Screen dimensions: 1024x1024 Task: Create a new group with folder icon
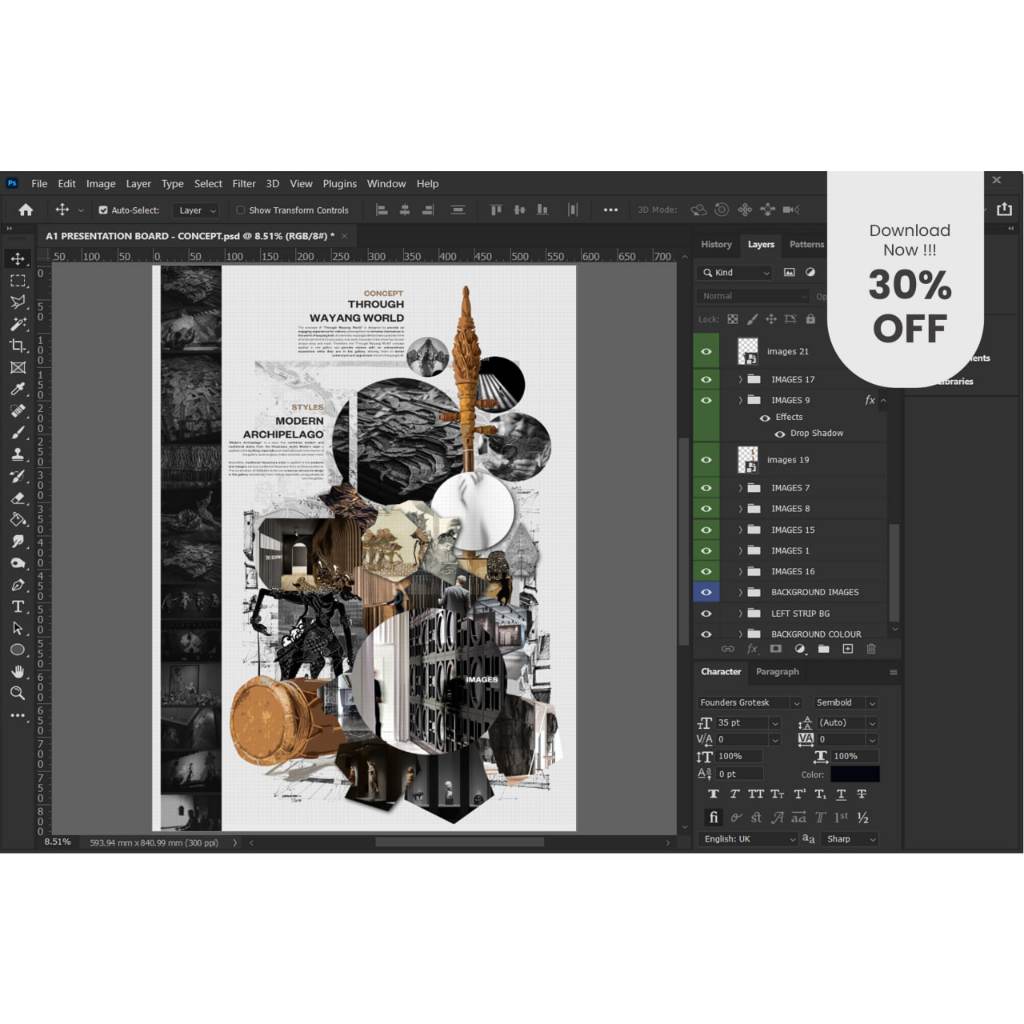[824, 649]
